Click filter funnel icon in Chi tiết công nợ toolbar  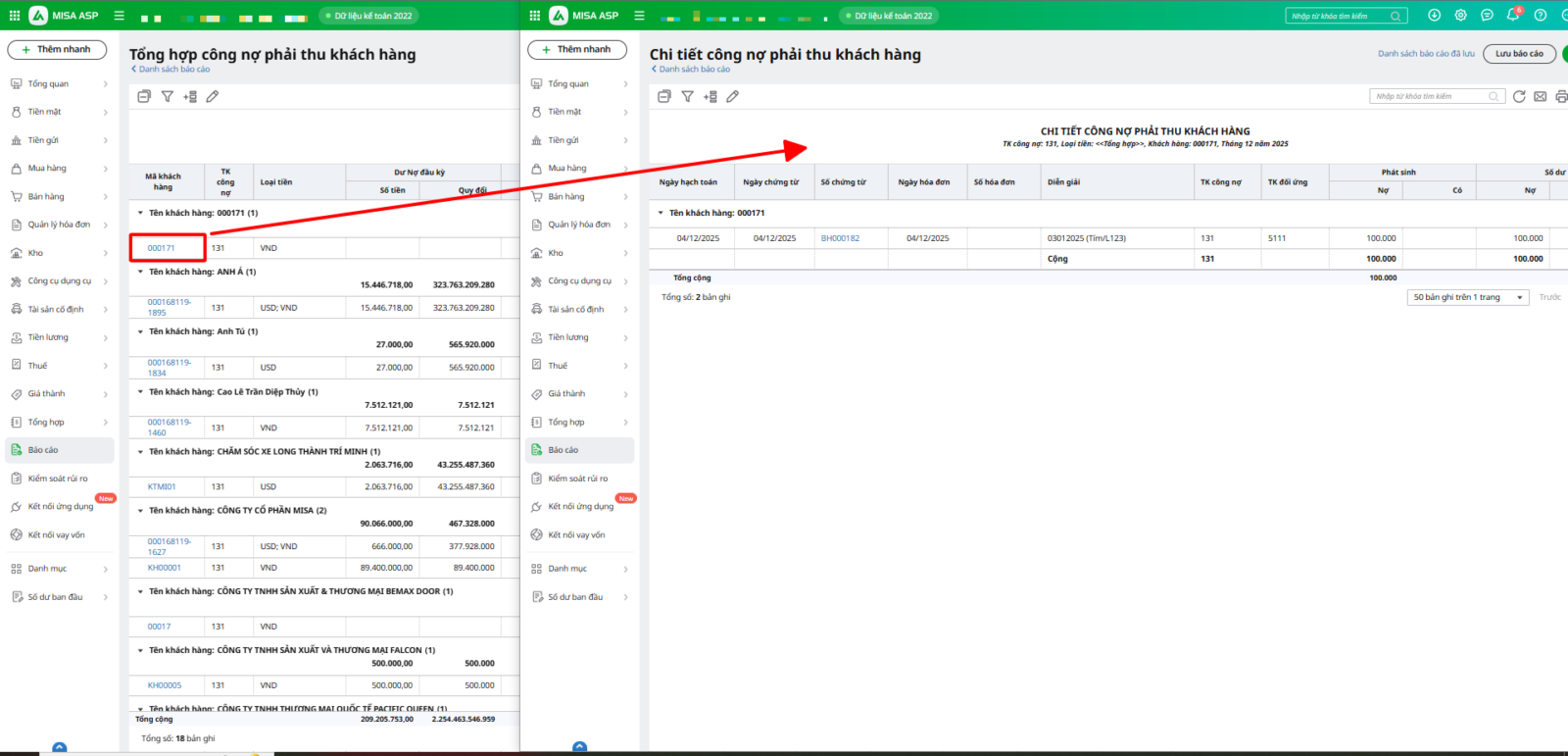coord(687,96)
